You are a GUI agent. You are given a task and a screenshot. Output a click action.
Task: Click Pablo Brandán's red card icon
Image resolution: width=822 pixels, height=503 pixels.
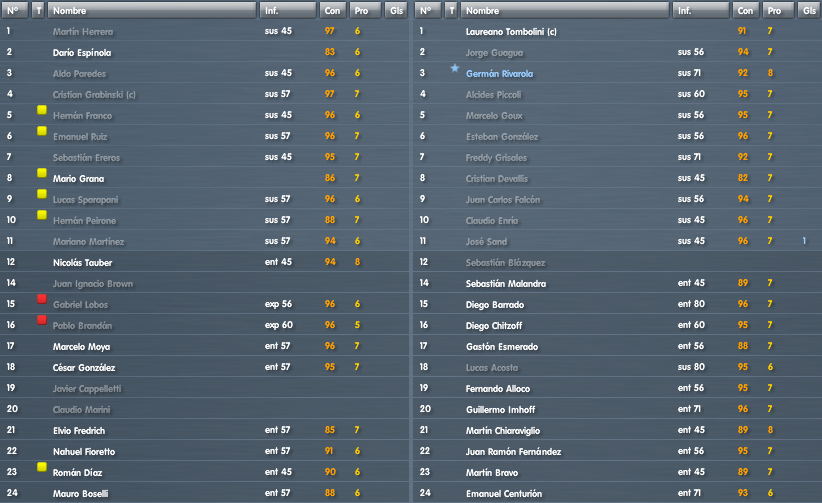click(x=42, y=320)
